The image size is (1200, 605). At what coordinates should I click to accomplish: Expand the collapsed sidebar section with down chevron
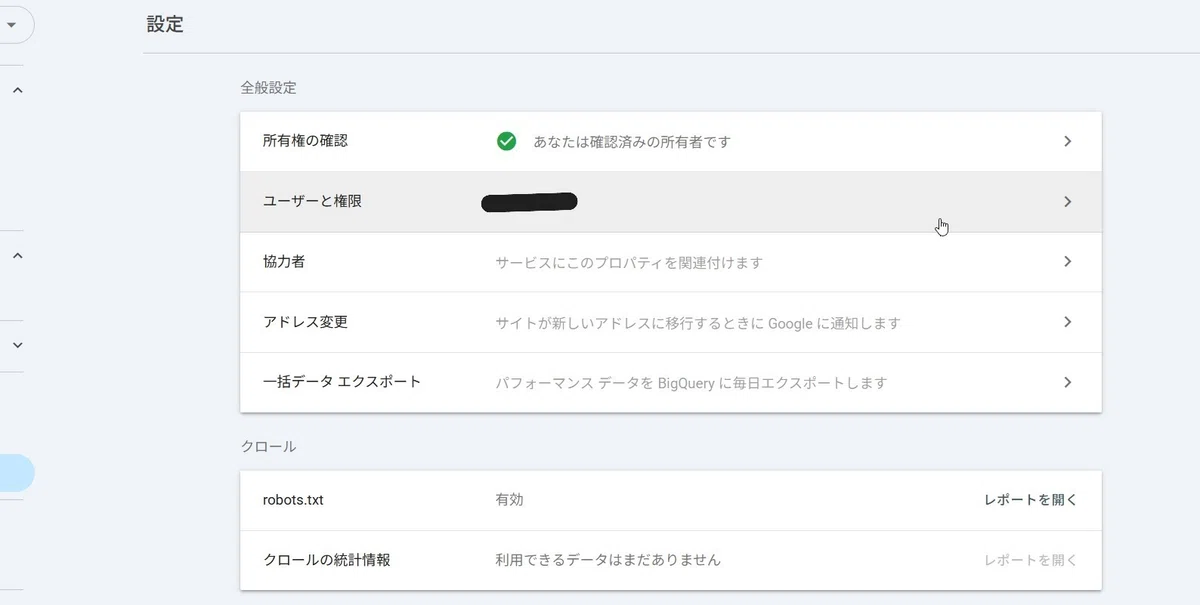click(x=17, y=345)
